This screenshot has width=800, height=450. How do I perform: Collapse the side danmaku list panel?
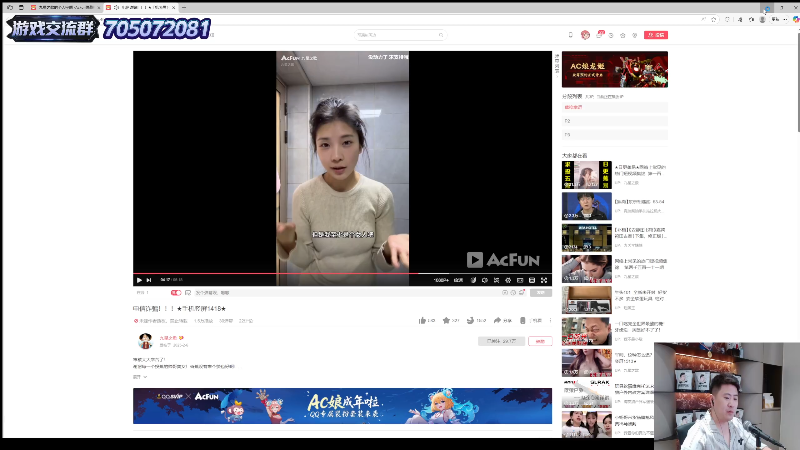pos(557,64)
